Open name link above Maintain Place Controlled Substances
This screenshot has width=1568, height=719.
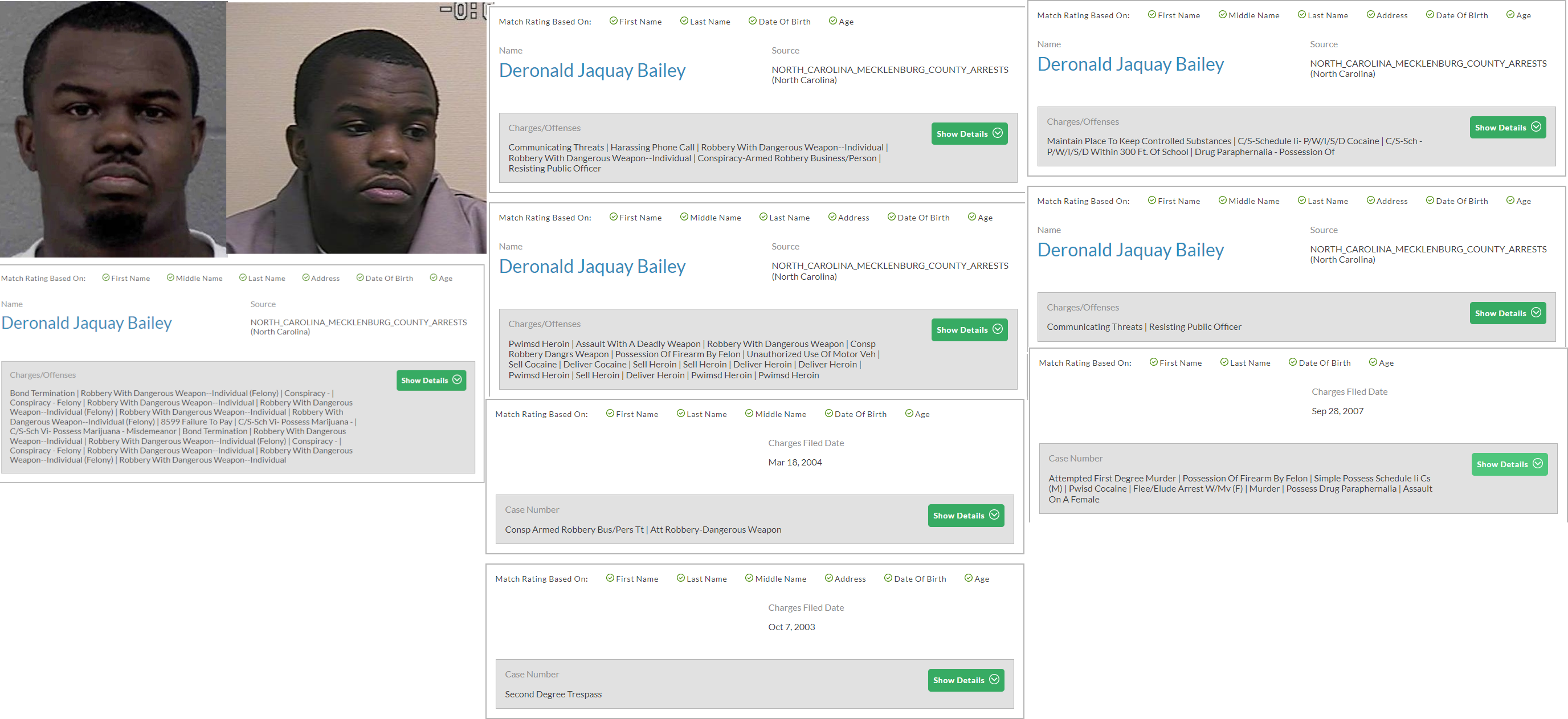coord(1130,64)
